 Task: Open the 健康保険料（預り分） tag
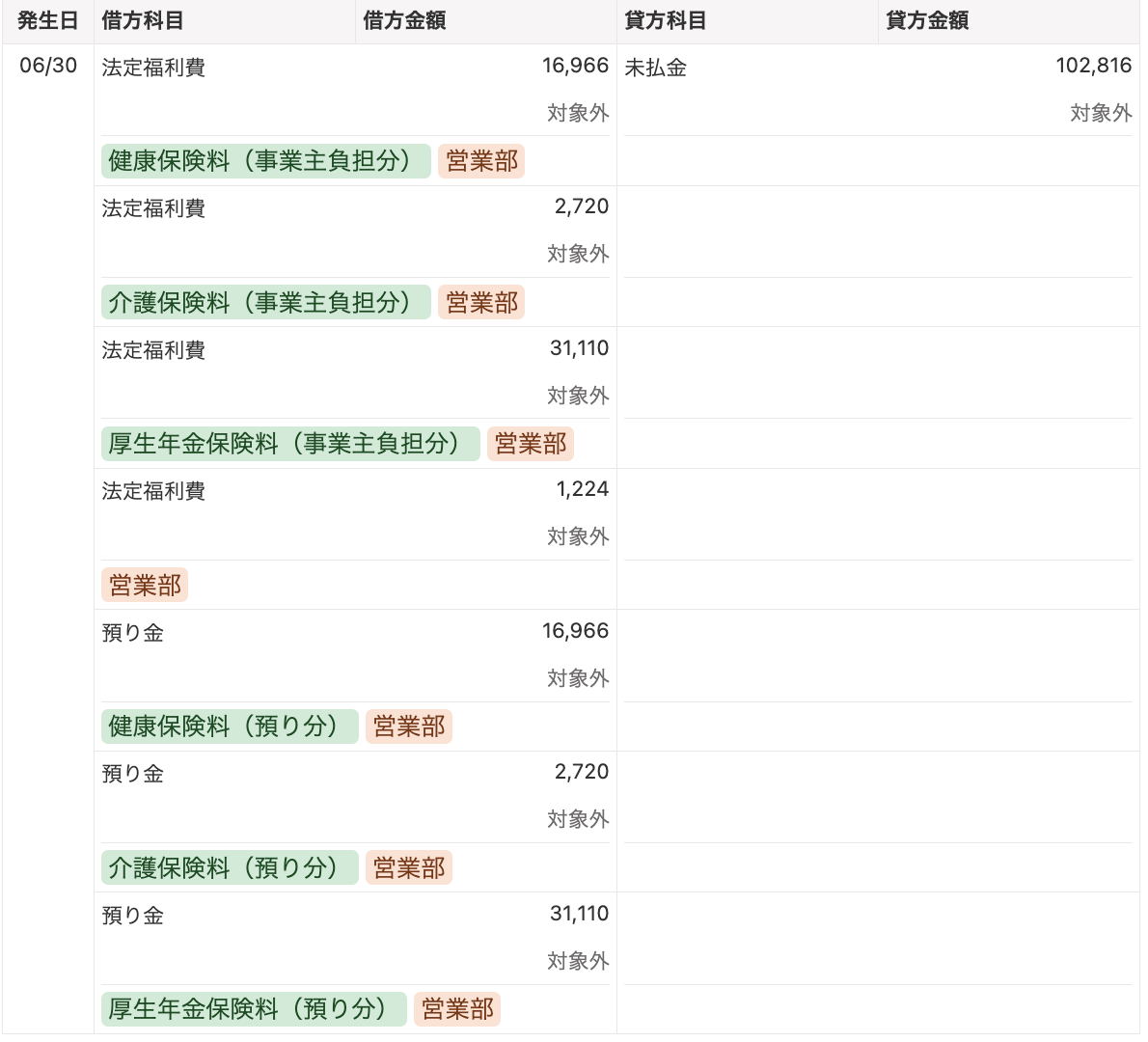[230, 727]
